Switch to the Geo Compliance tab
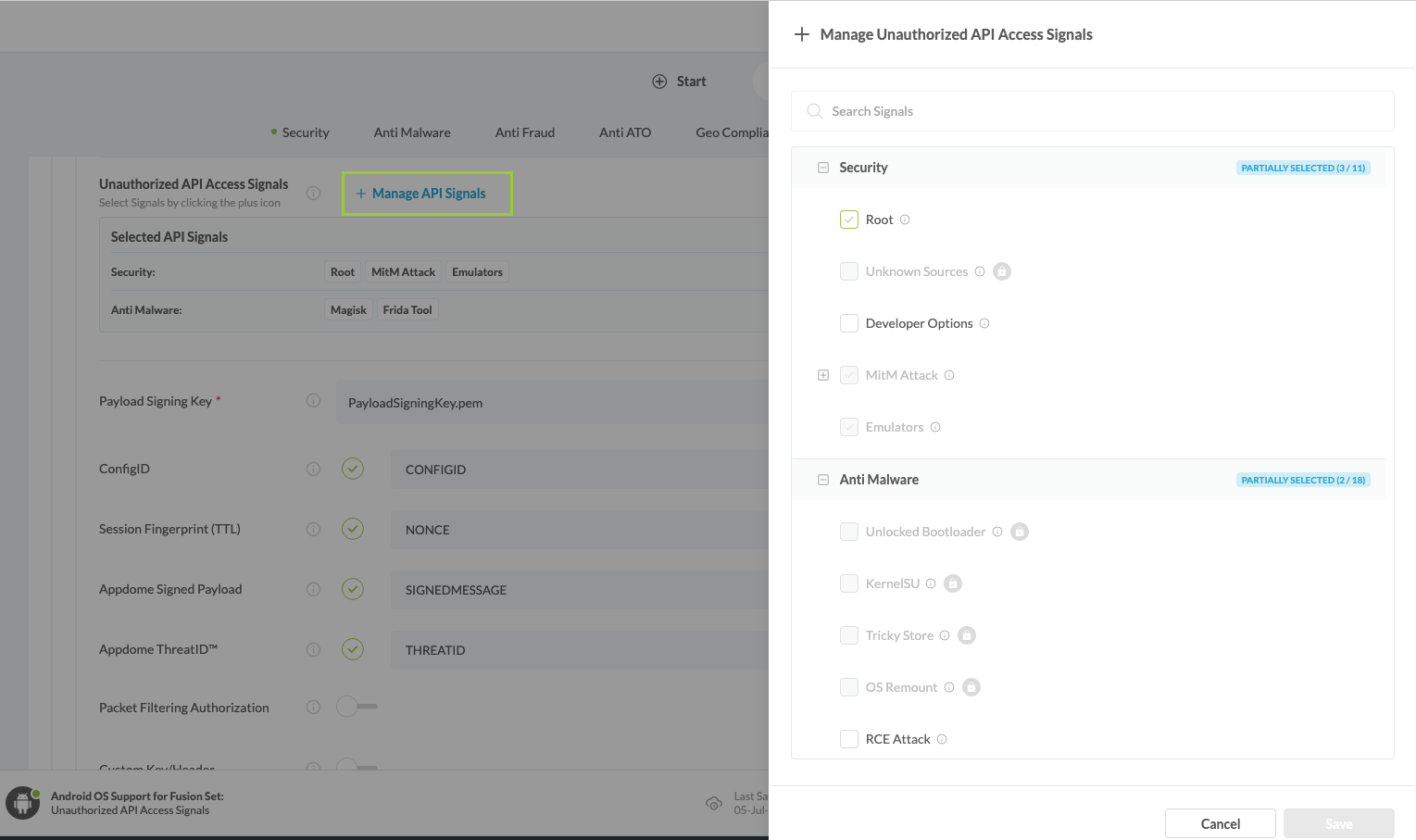The image size is (1416, 840). click(732, 132)
